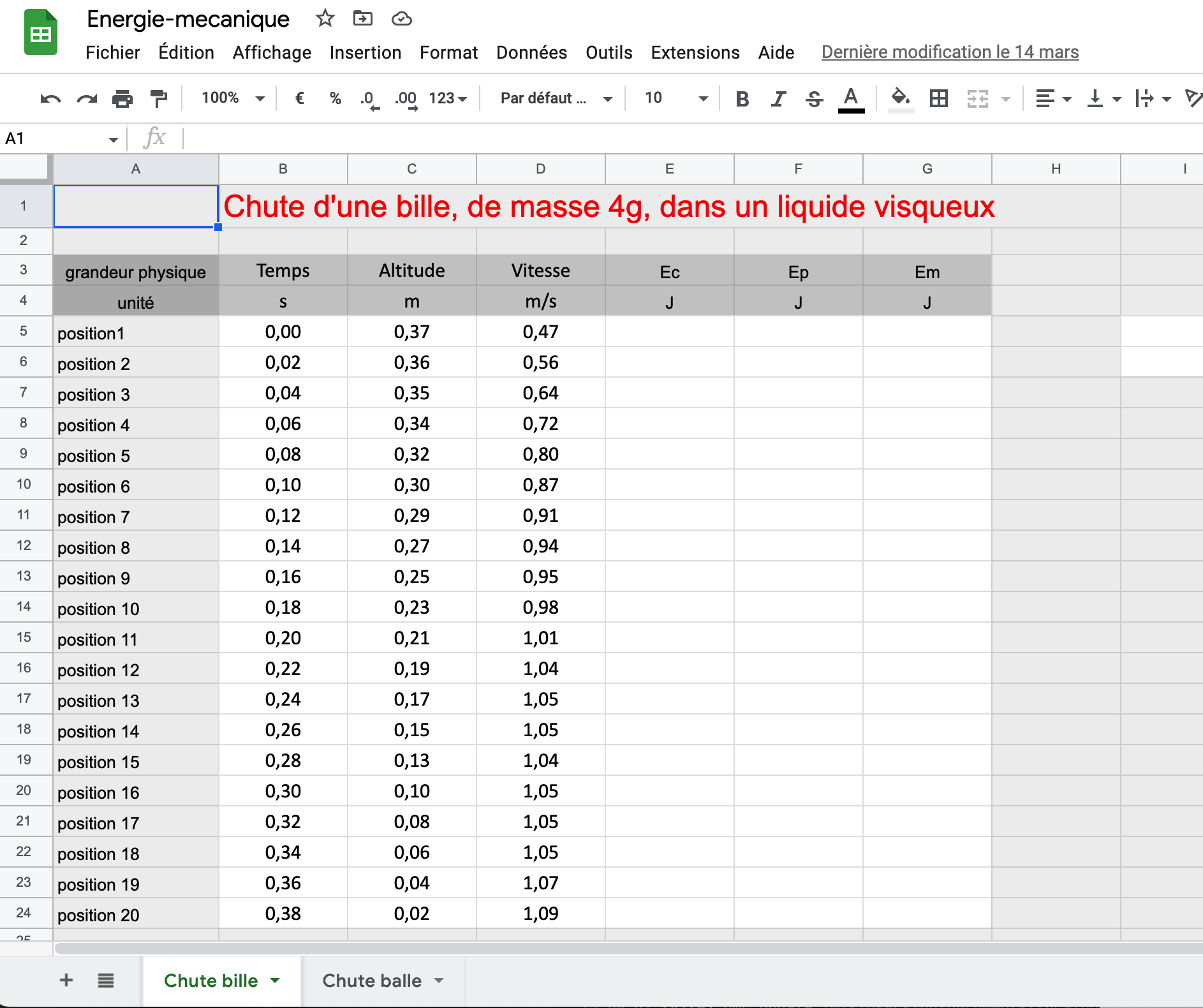Viewport: 1203px width, 1008px height.
Task: Toggle bold formatting
Action: coord(742,99)
